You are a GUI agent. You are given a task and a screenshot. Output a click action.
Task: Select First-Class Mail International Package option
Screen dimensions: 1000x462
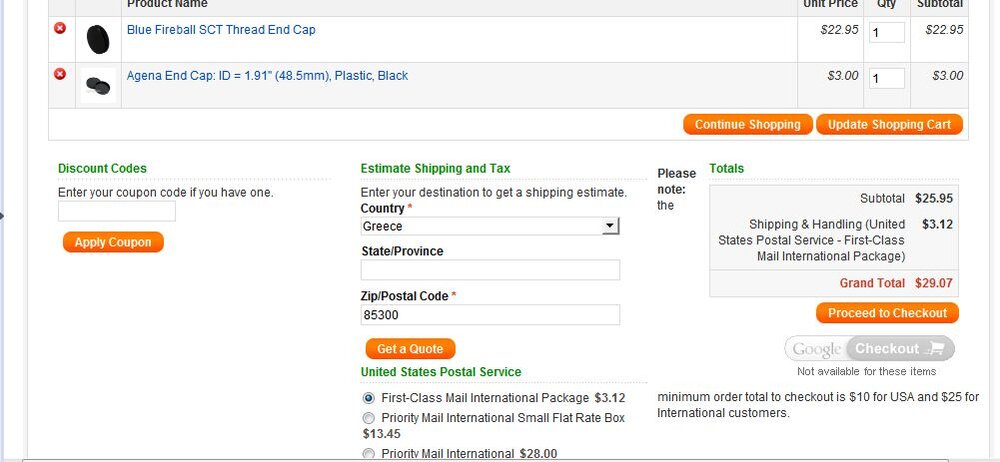[369, 398]
